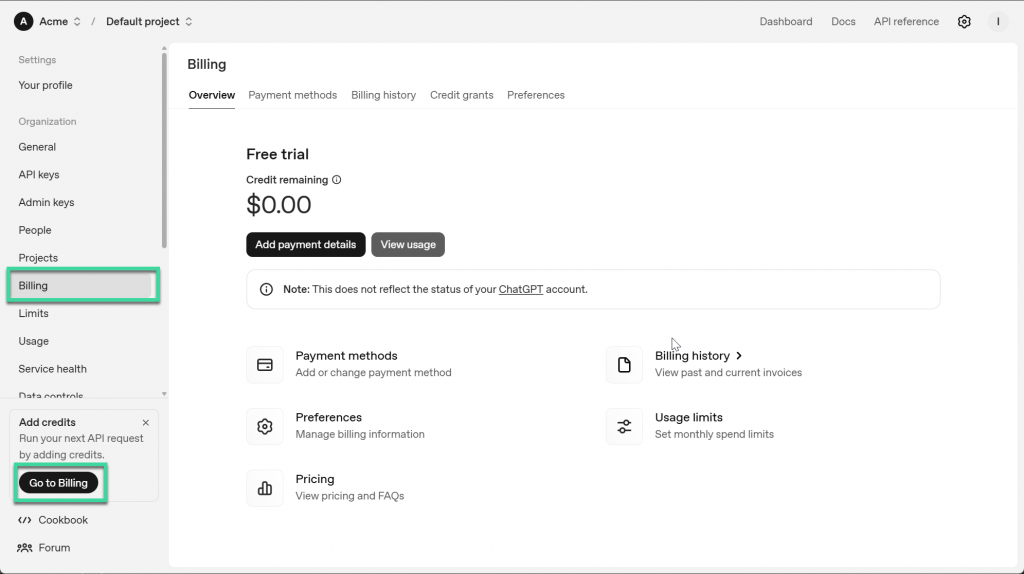The height and width of the screenshot is (574, 1024).
Task: Click the settings gear icon in header
Action: (964, 22)
